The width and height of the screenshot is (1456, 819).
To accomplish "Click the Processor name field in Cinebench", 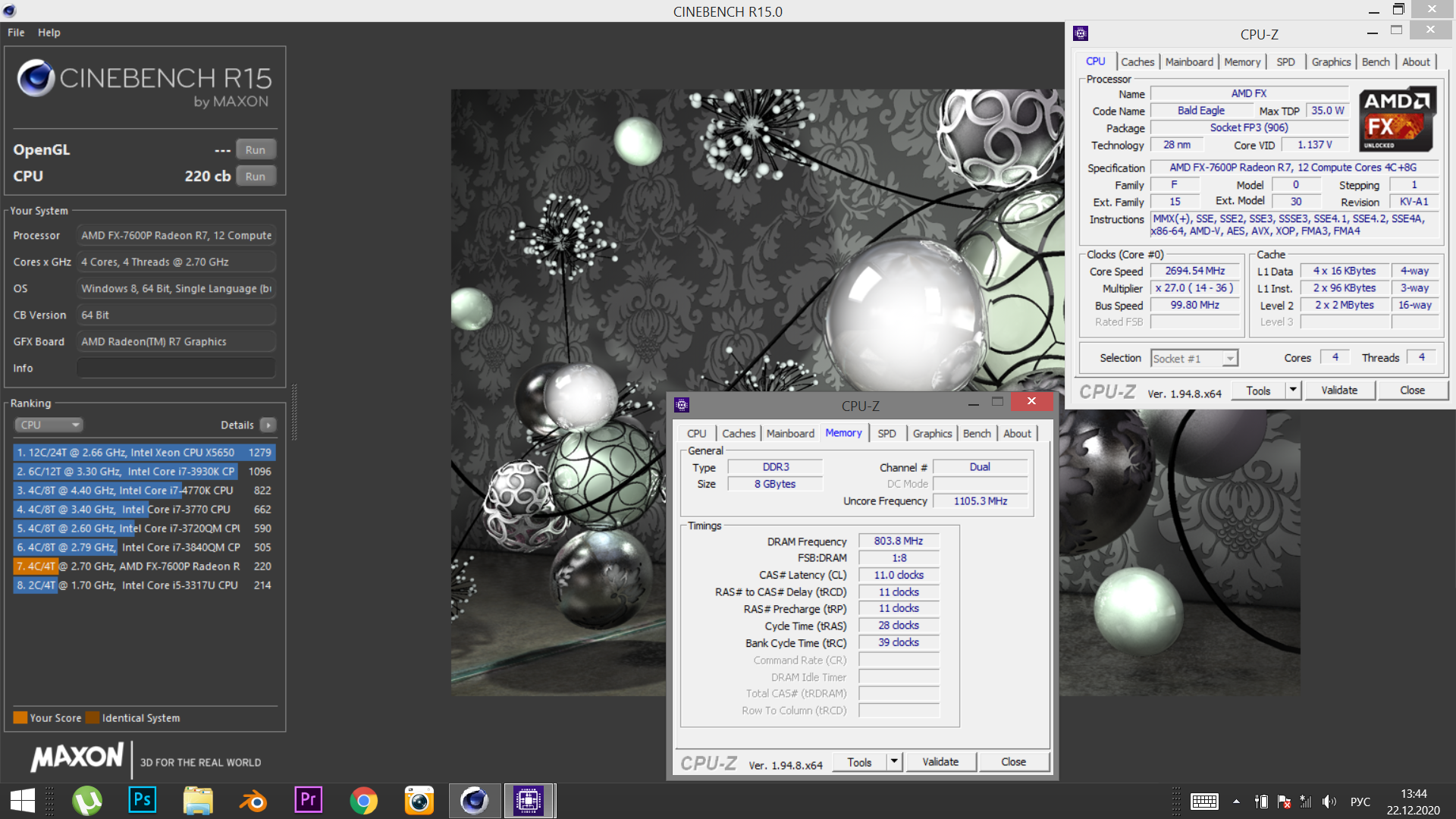I will (x=176, y=235).
